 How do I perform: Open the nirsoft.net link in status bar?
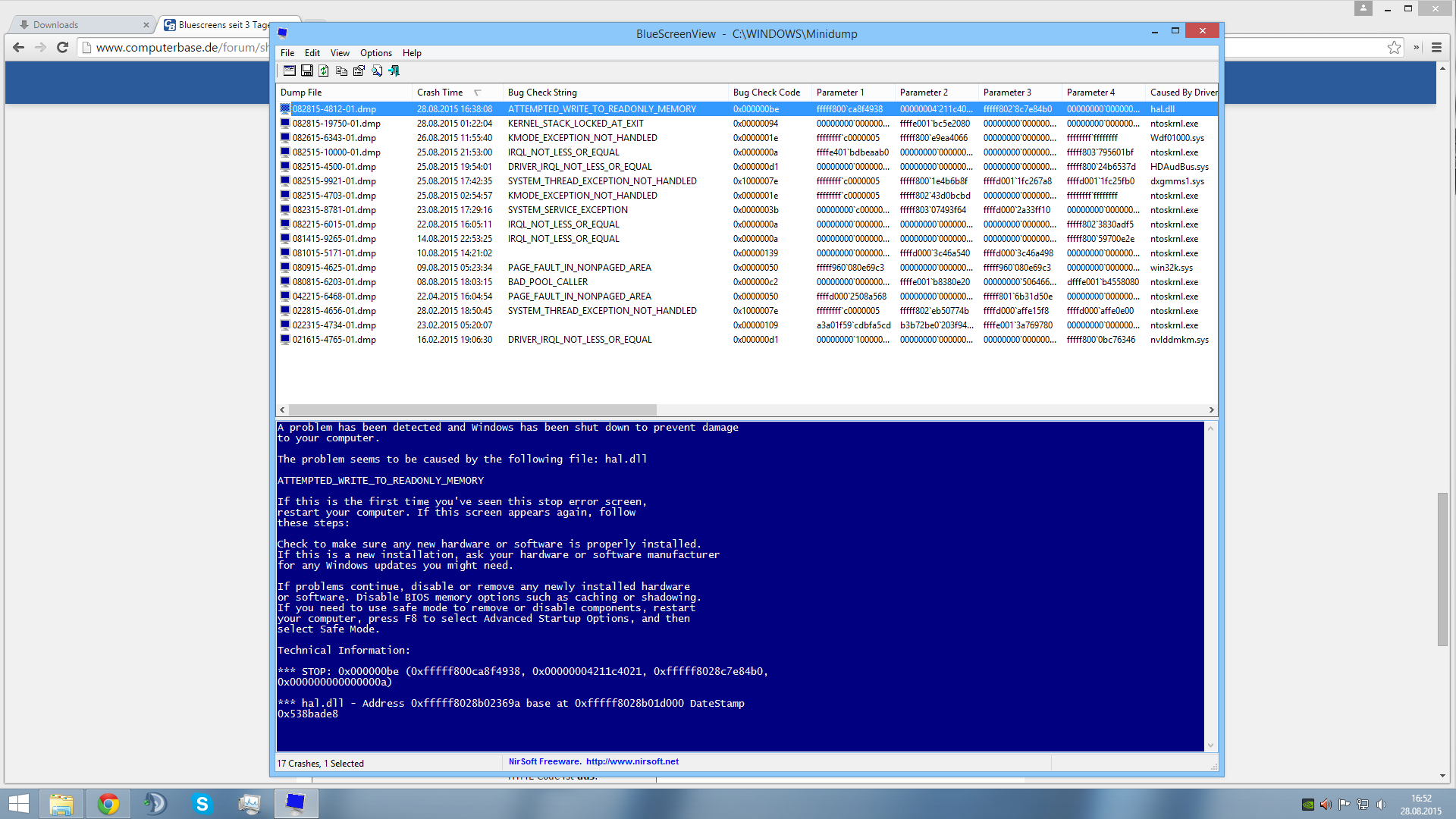[632, 762]
